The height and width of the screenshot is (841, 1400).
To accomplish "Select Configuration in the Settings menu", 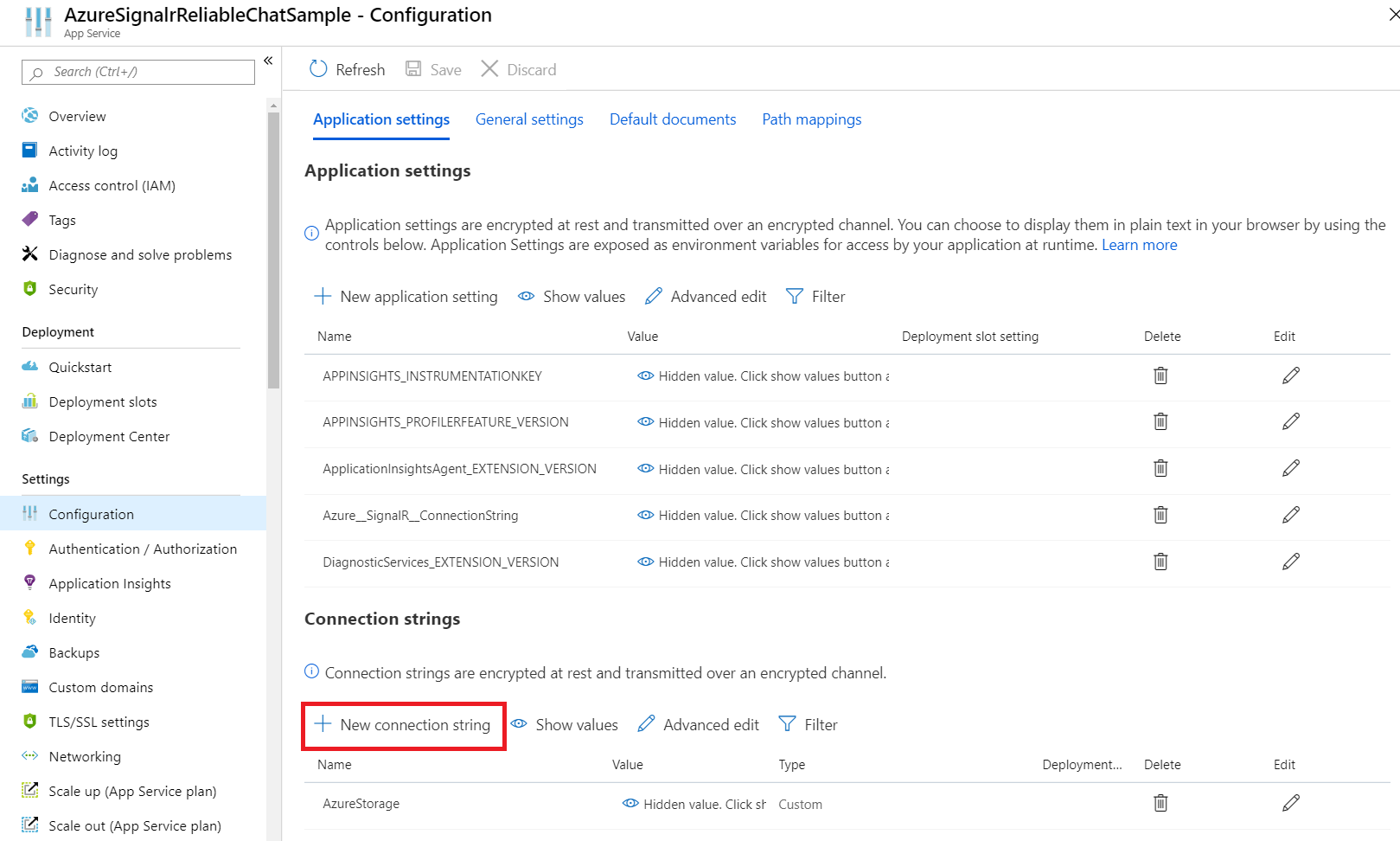I will (x=133, y=514).
